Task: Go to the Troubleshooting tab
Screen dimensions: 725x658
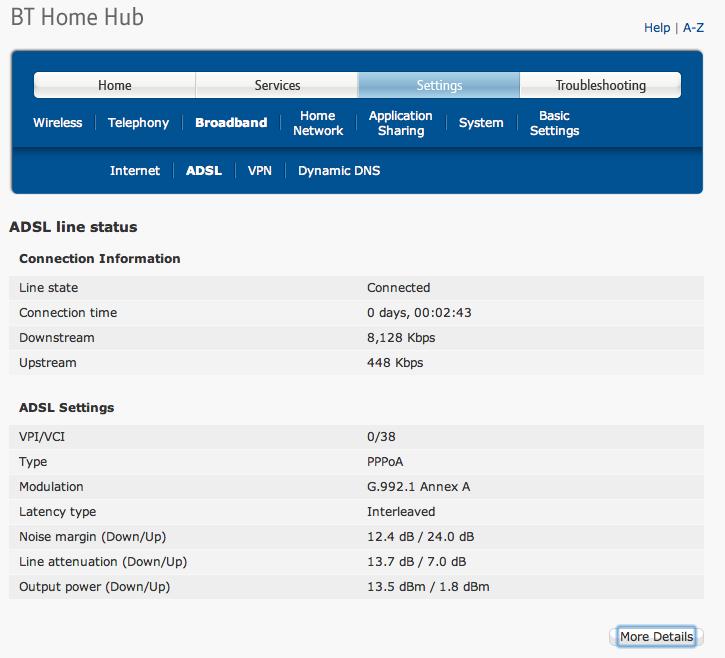Action: (601, 85)
